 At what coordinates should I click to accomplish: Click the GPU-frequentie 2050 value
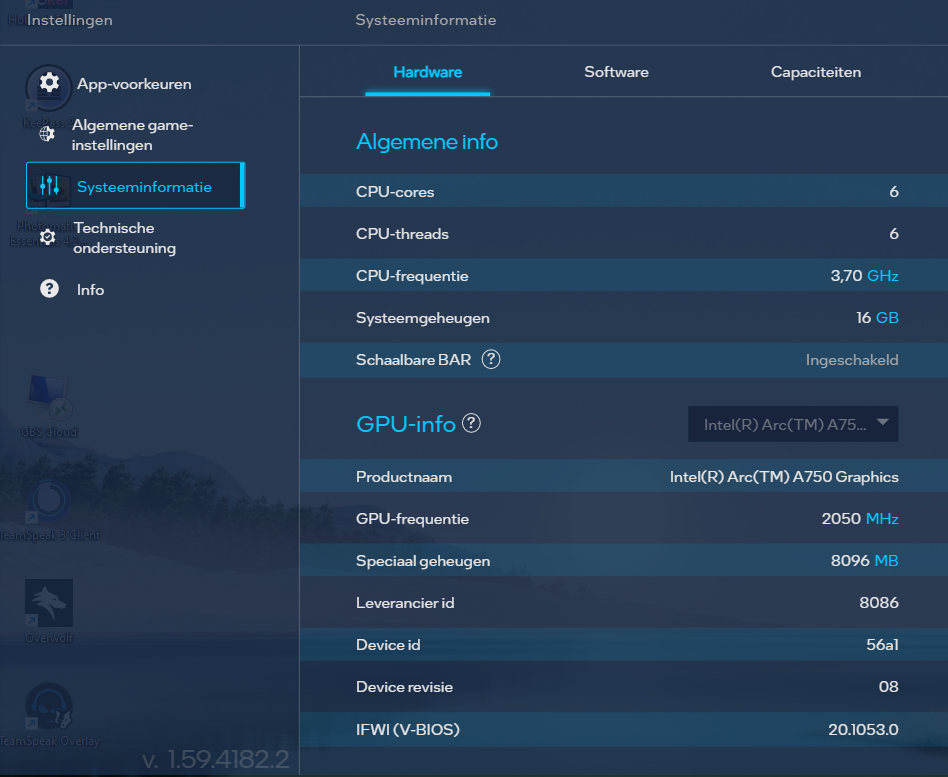(x=841, y=519)
